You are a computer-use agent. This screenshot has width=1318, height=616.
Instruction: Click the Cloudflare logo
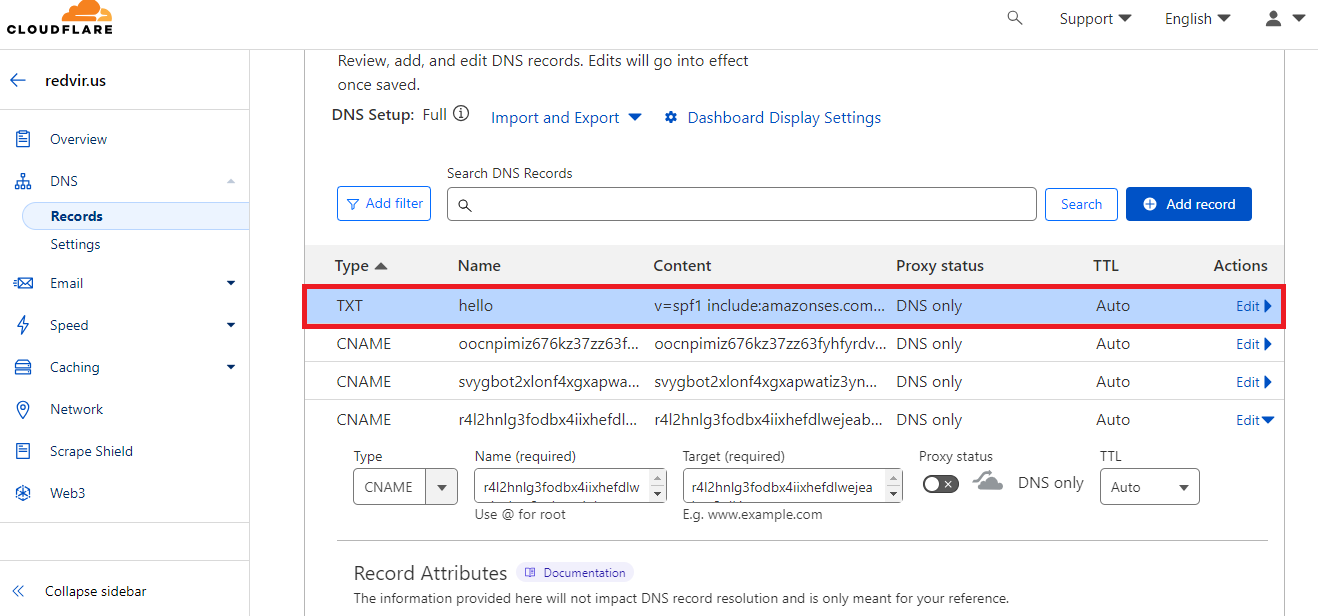click(60, 18)
